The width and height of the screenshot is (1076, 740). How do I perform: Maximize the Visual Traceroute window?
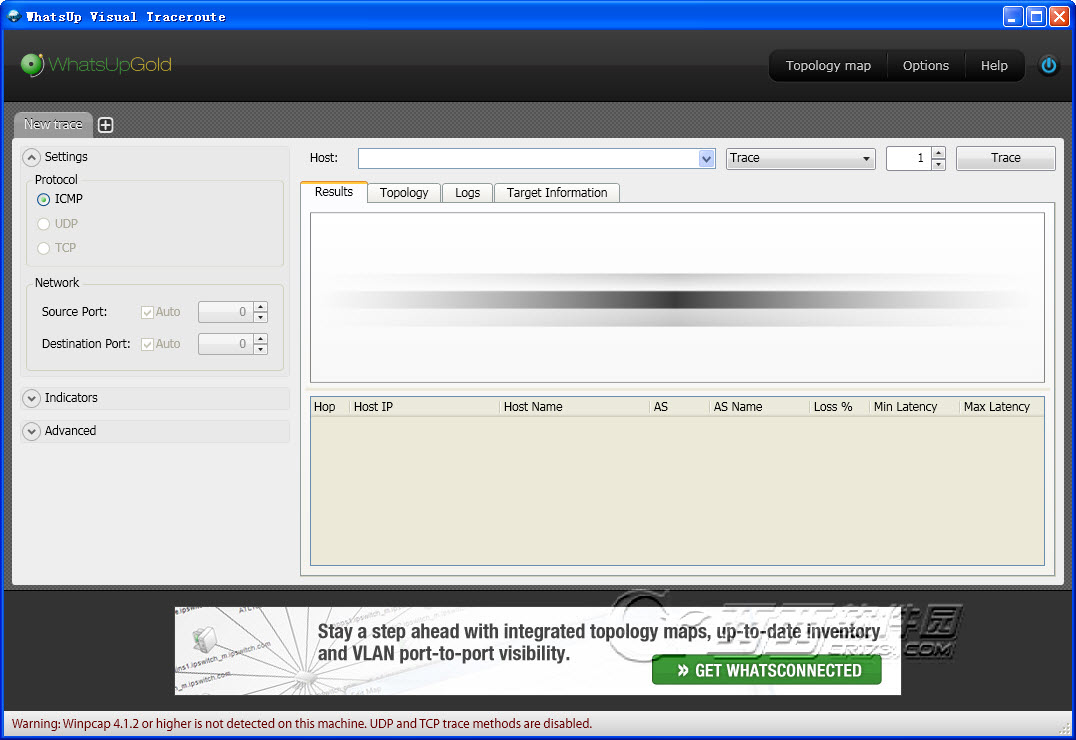1036,16
